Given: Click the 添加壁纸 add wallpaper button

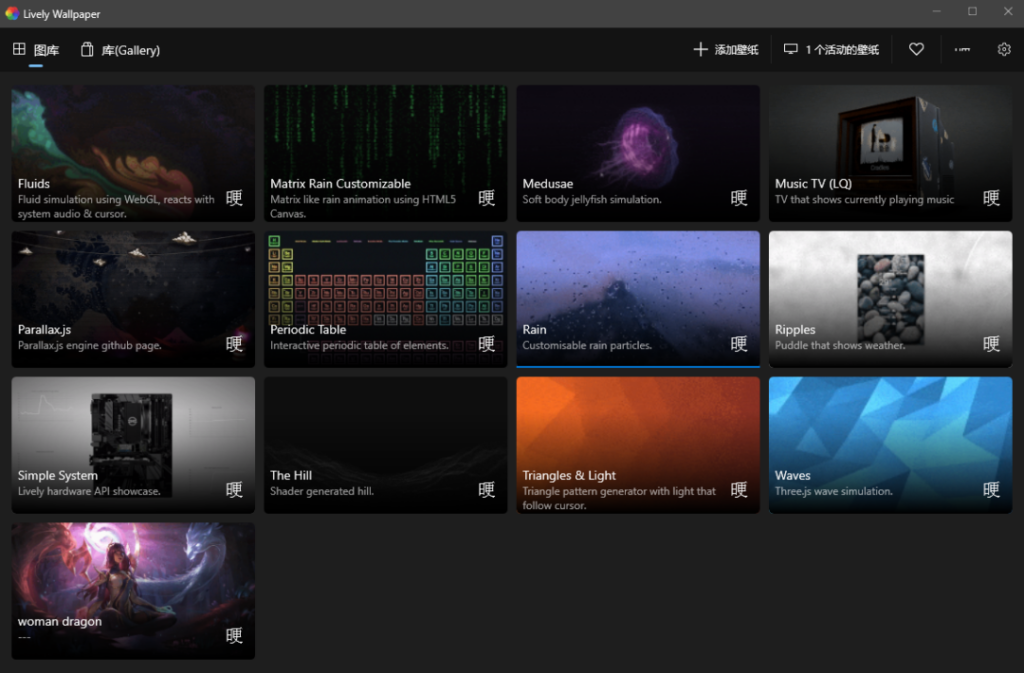Looking at the screenshot, I should pyautogui.click(x=726, y=50).
